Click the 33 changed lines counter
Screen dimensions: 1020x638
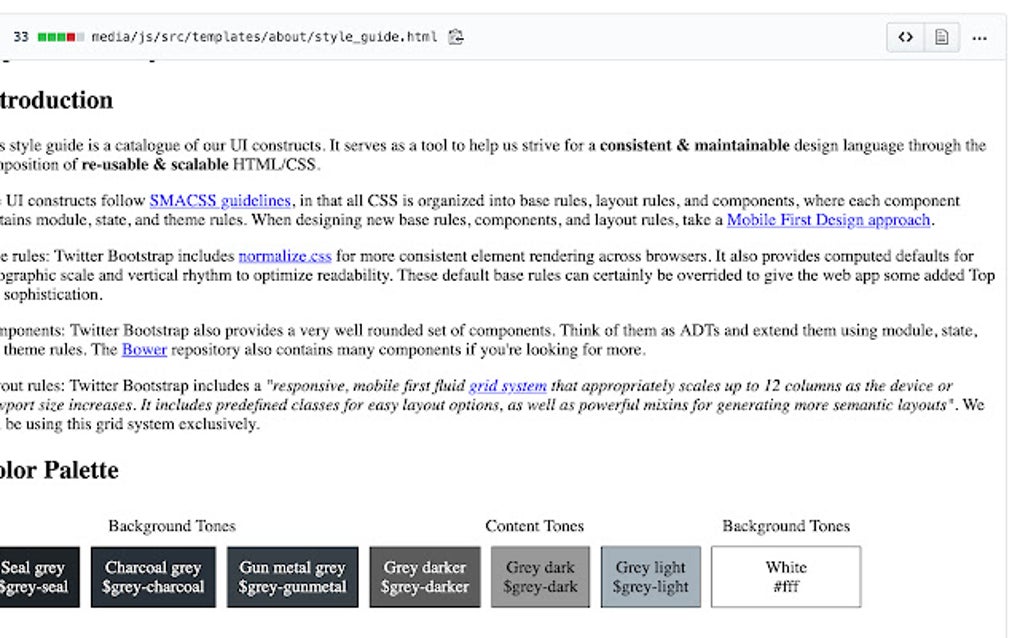click(x=19, y=36)
